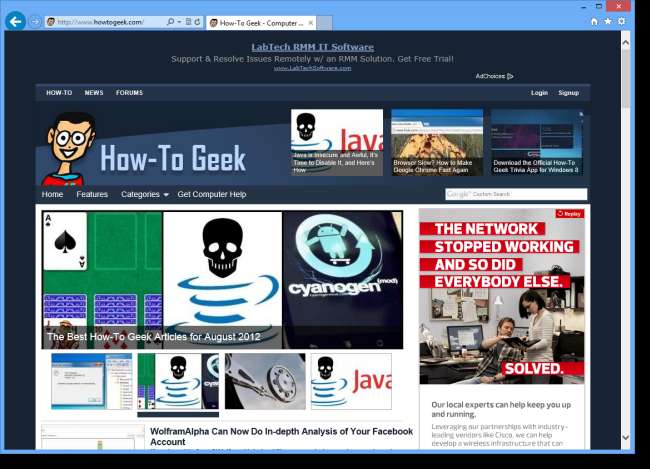
Task: Click the vertical scrollbar down arrow
Action: click(626, 438)
